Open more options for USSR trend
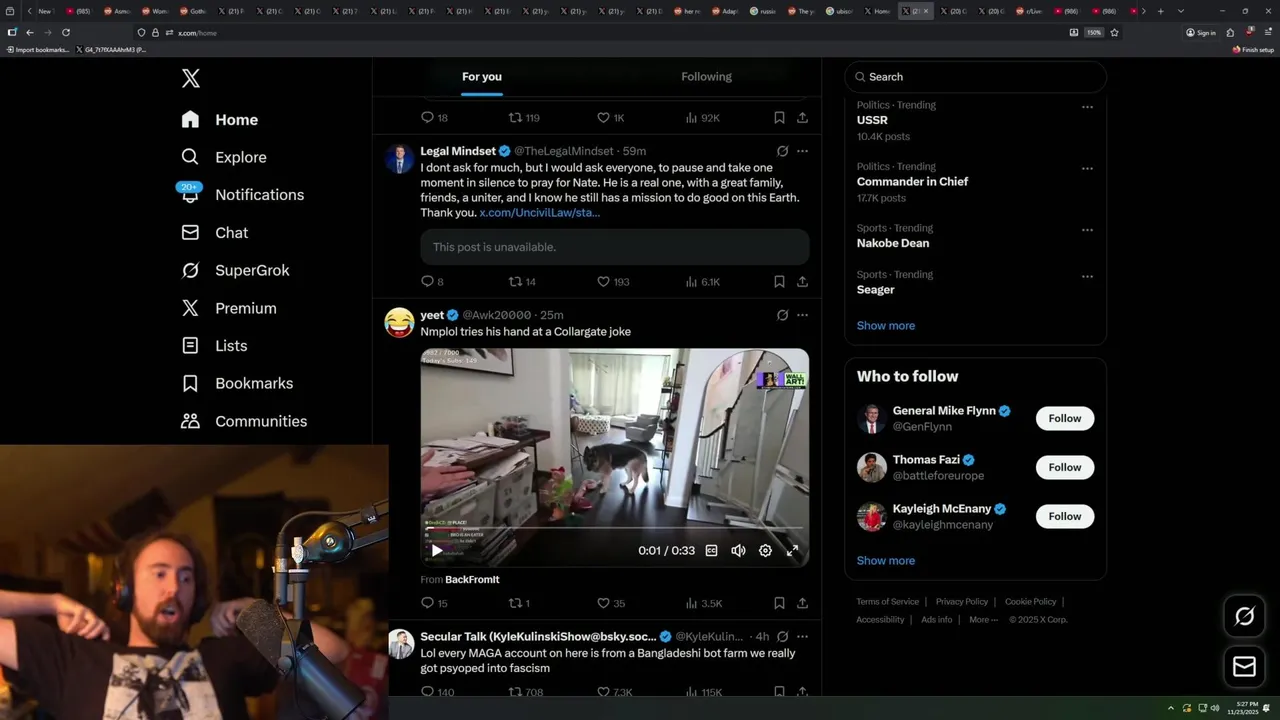Screen dimensions: 1280x720 [1087, 107]
